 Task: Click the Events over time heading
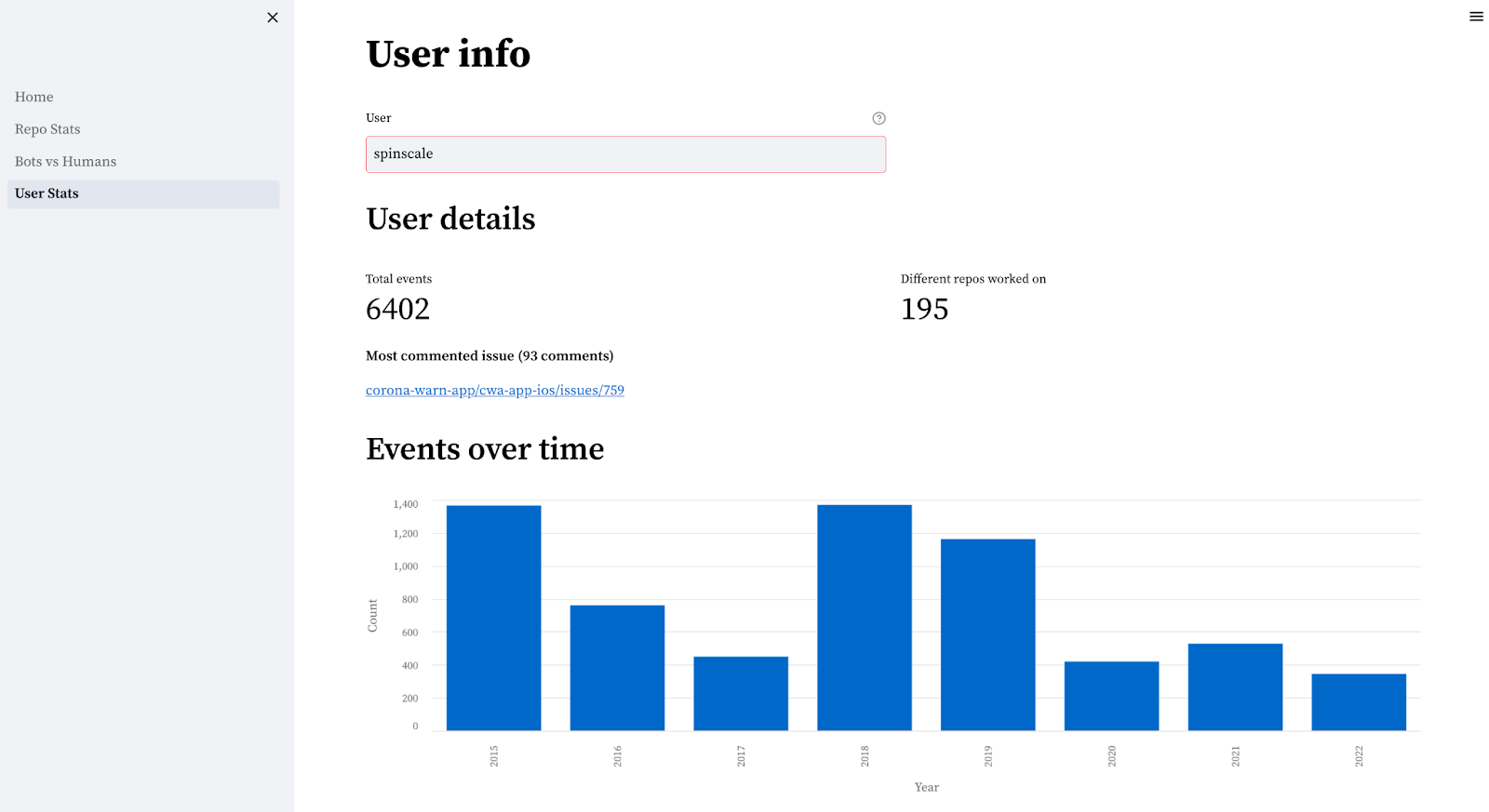pyautogui.click(x=485, y=449)
